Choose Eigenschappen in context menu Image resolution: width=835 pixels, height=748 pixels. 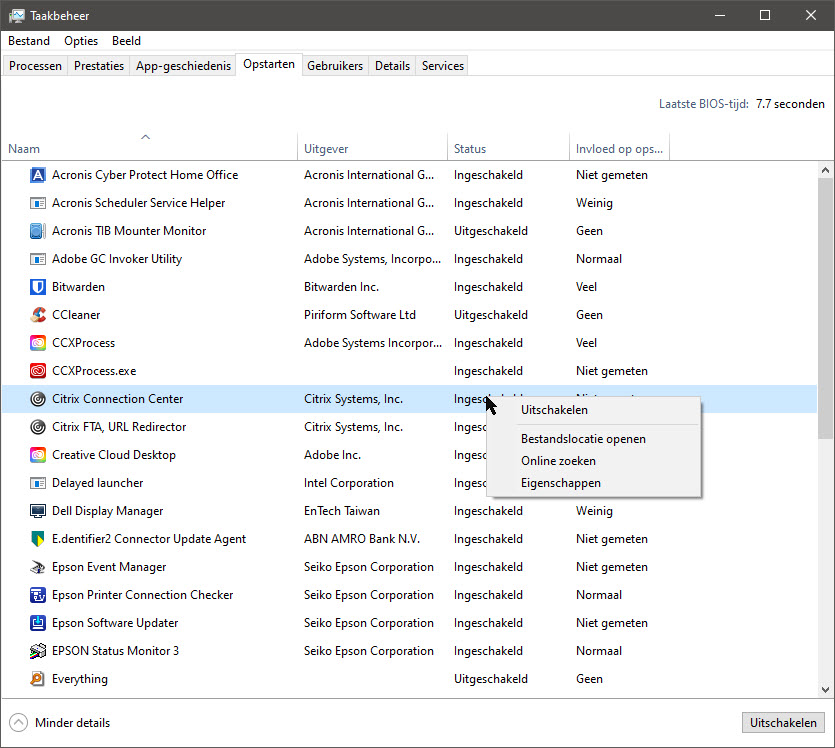594,483
